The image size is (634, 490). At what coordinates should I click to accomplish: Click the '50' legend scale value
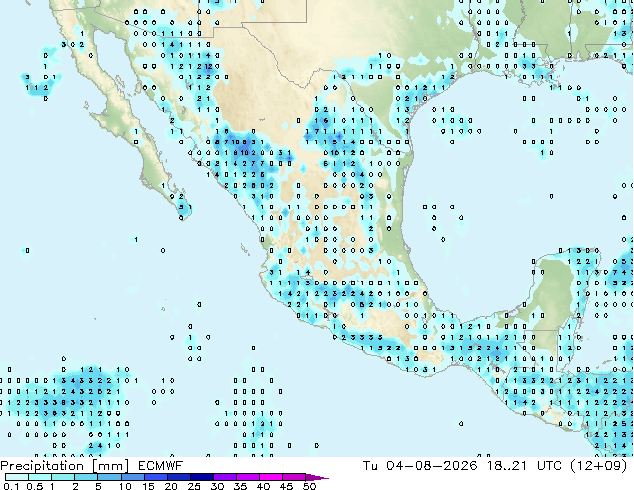tap(309, 486)
